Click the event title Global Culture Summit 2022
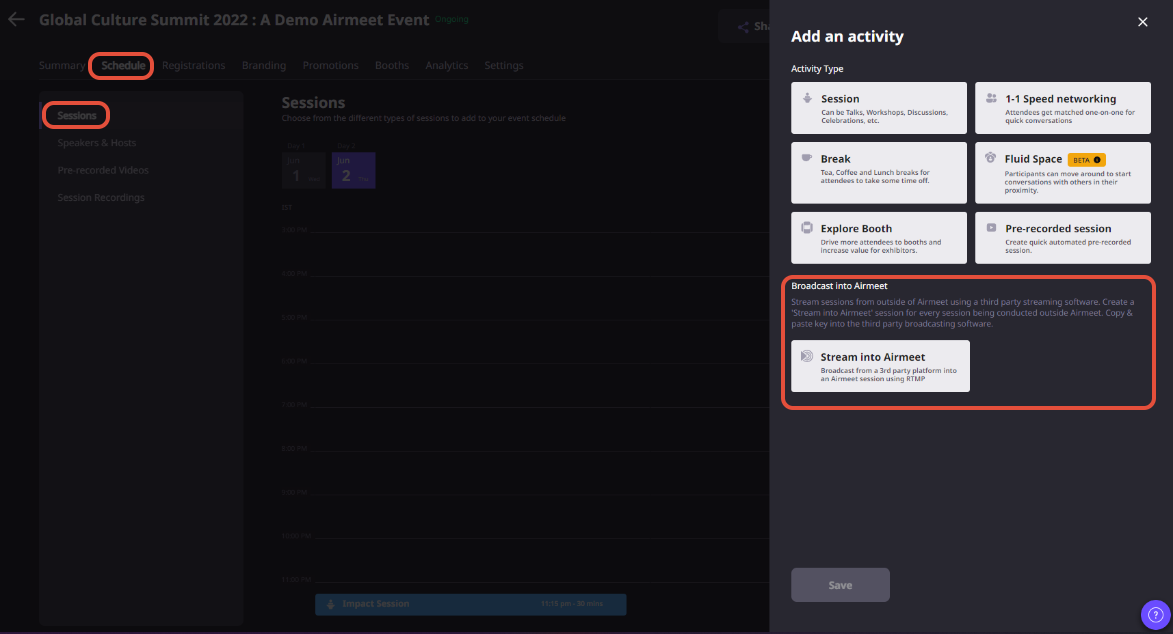 (234, 19)
